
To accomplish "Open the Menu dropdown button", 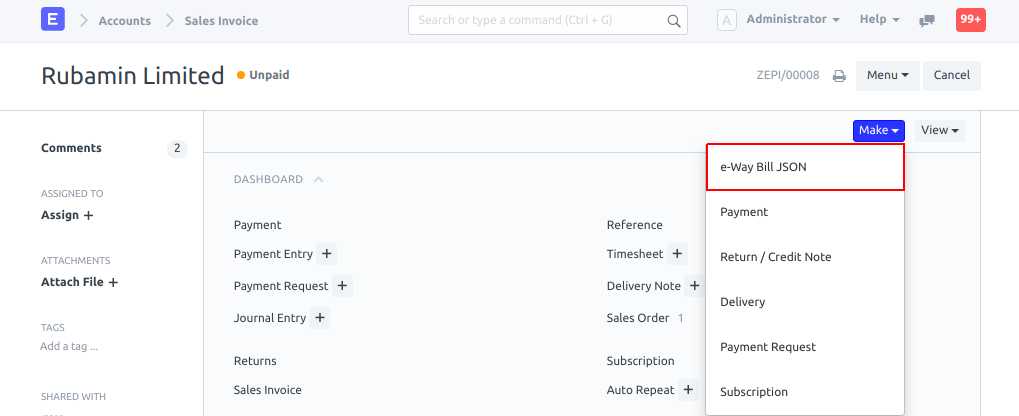I will tap(887, 76).
